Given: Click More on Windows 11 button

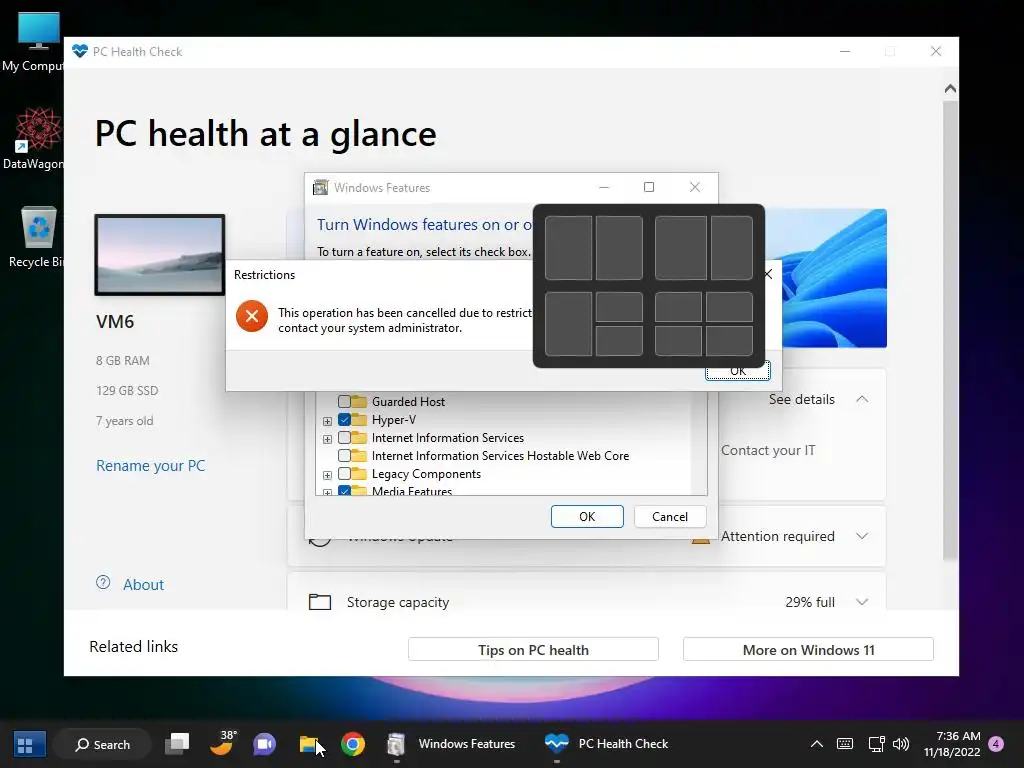Looking at the screenshot, I should [808, 650].
